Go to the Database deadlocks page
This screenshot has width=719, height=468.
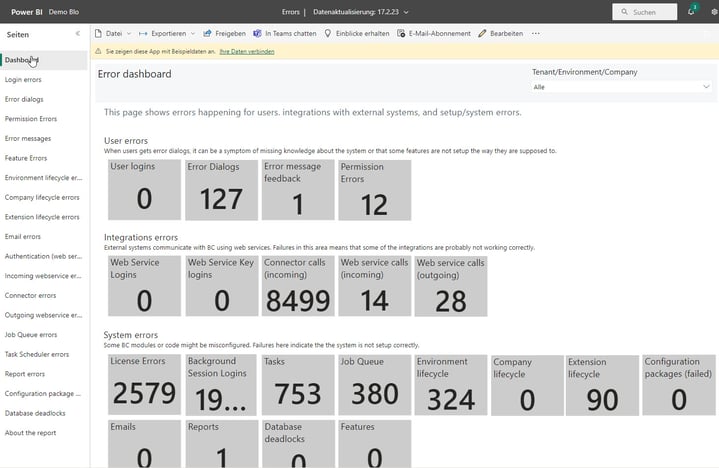(35, 413)
